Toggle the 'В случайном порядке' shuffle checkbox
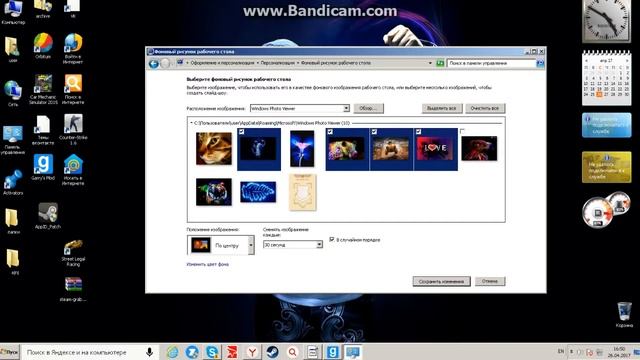Viewport: 640px width, 360px height. click(x=332, y=239)
